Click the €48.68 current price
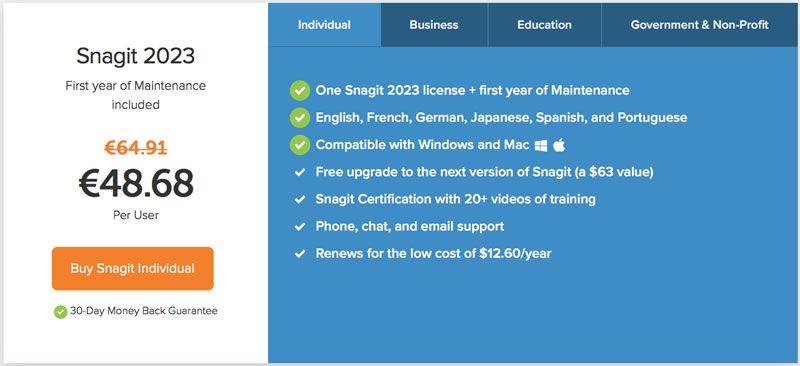800x366 pixels. (136, 183)
